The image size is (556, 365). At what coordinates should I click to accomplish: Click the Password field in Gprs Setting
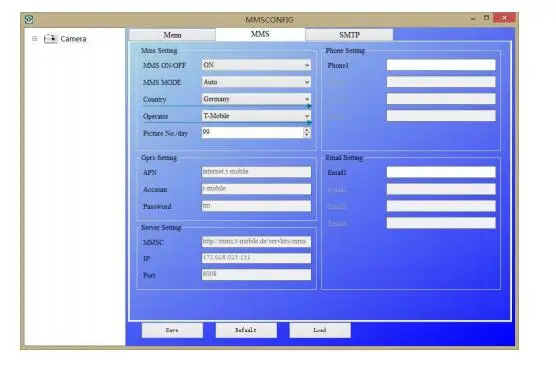click(x=256, y=206)
